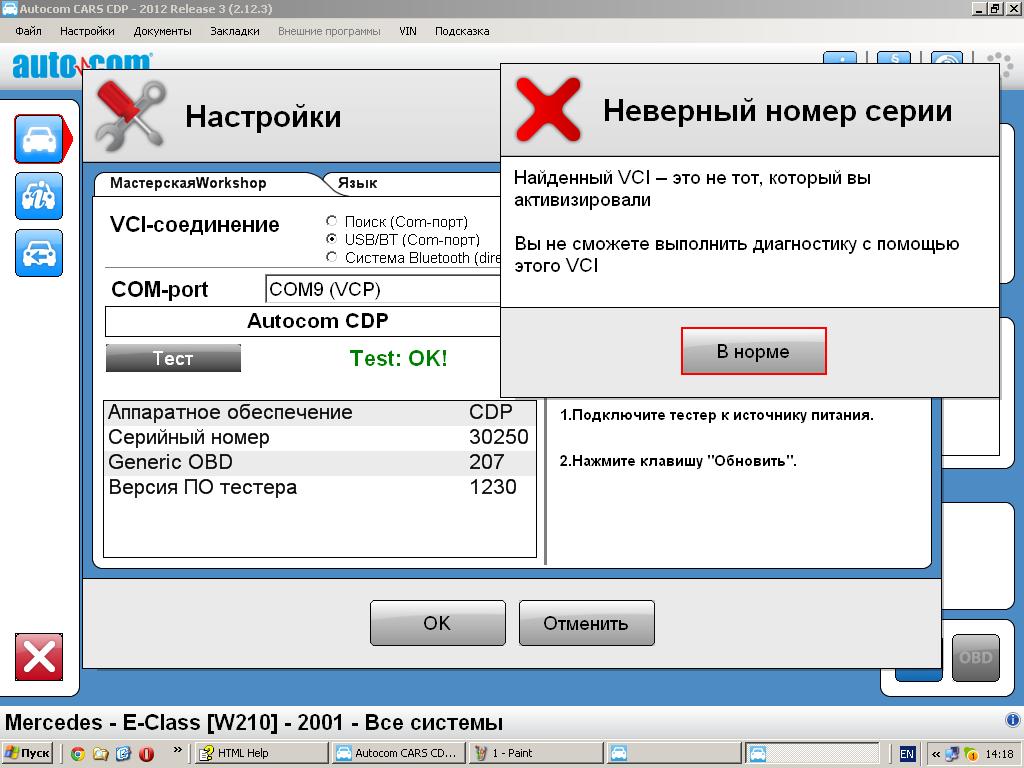1024x768 pixels.
Task: Click the network tray icon
Action: pyautogui.click(x=952, y=754)
